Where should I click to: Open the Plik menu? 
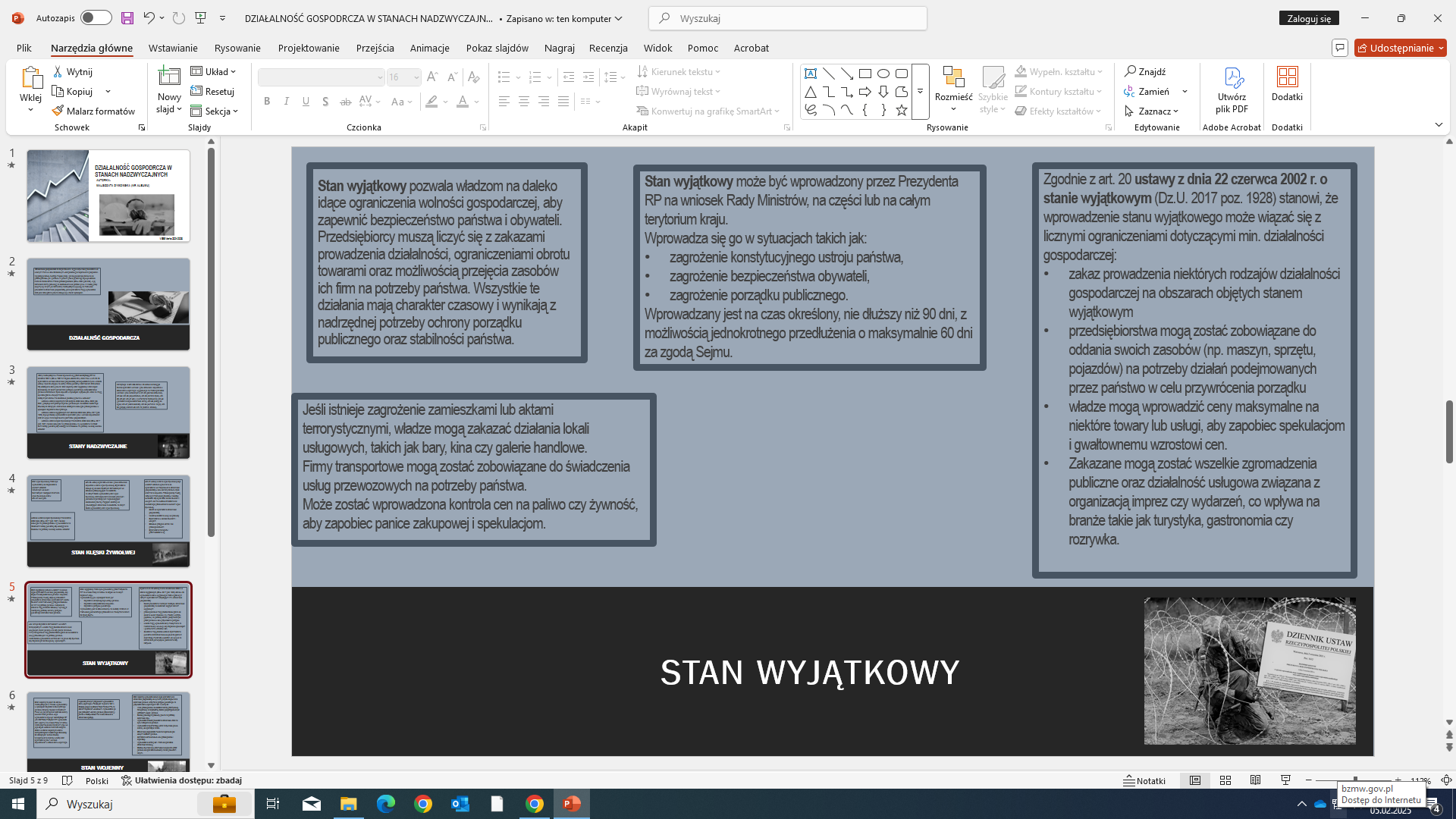click(x=24, y=48)
